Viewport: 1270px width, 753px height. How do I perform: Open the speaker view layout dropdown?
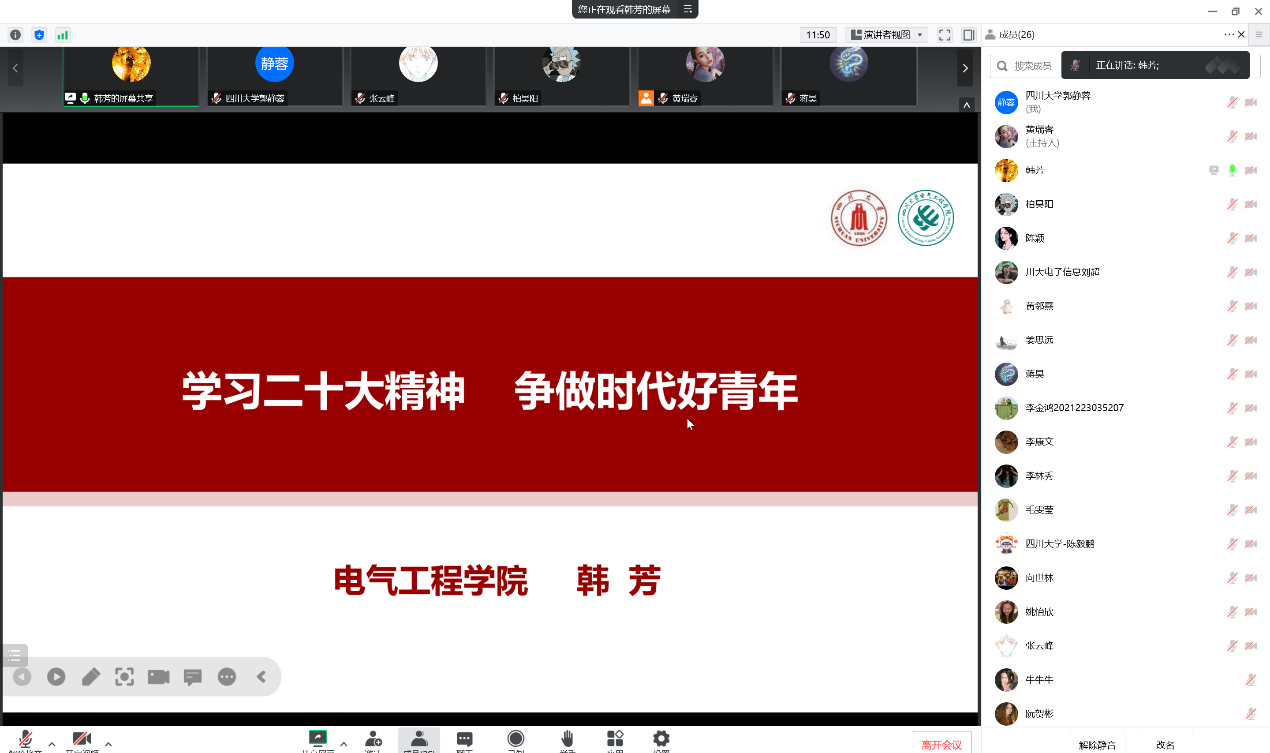887,35
